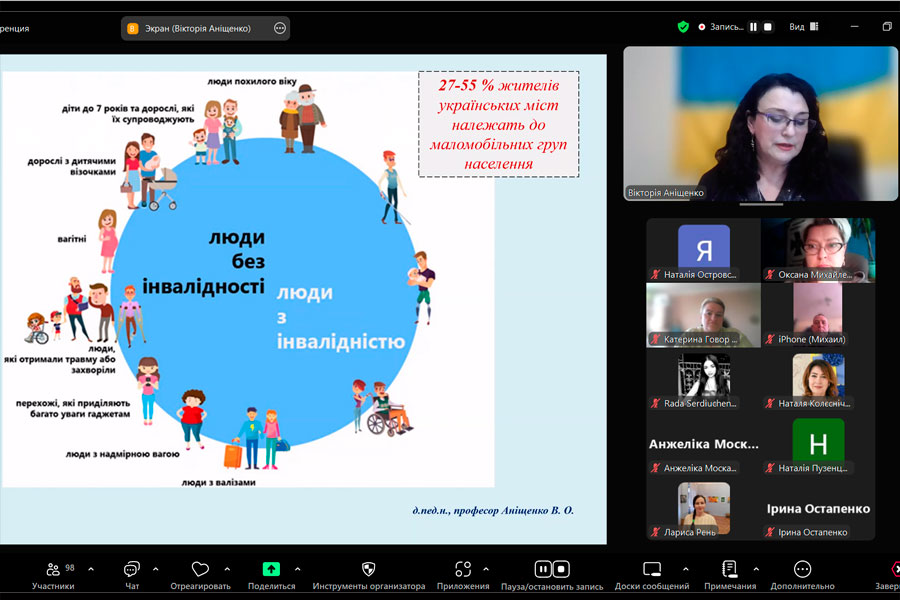
Task: Pause recording from the top bar
Action: (x=753, y=27)
